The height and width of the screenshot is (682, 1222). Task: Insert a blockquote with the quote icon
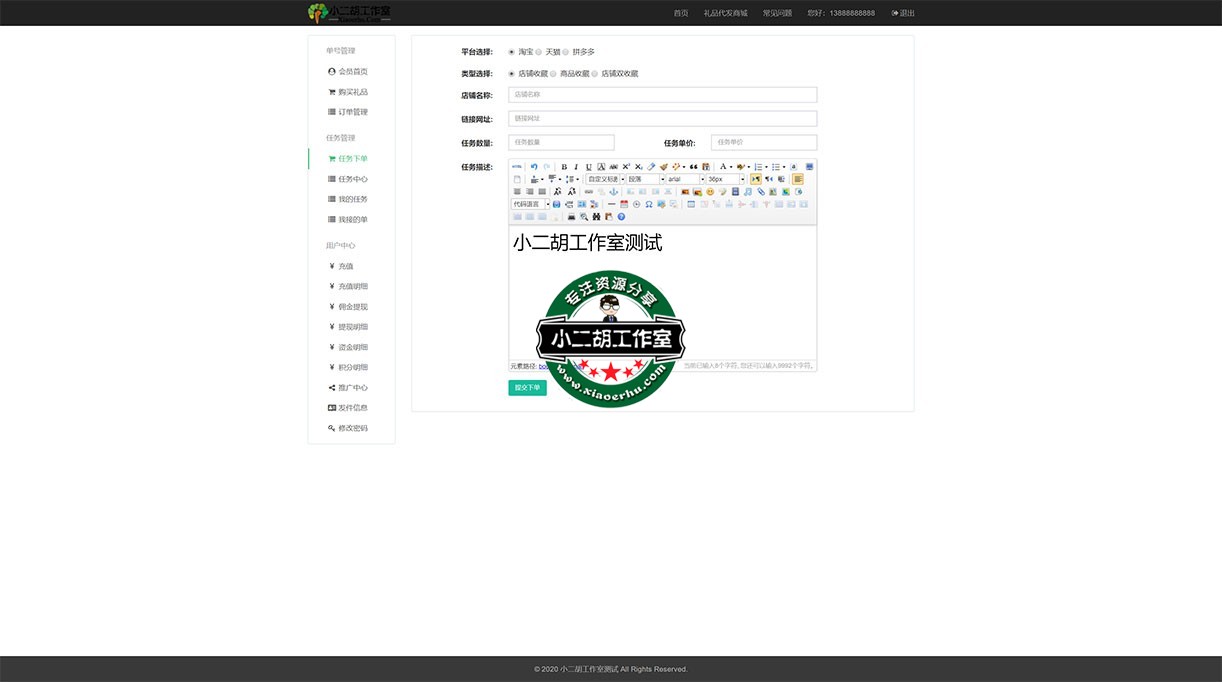coord(694,167)
